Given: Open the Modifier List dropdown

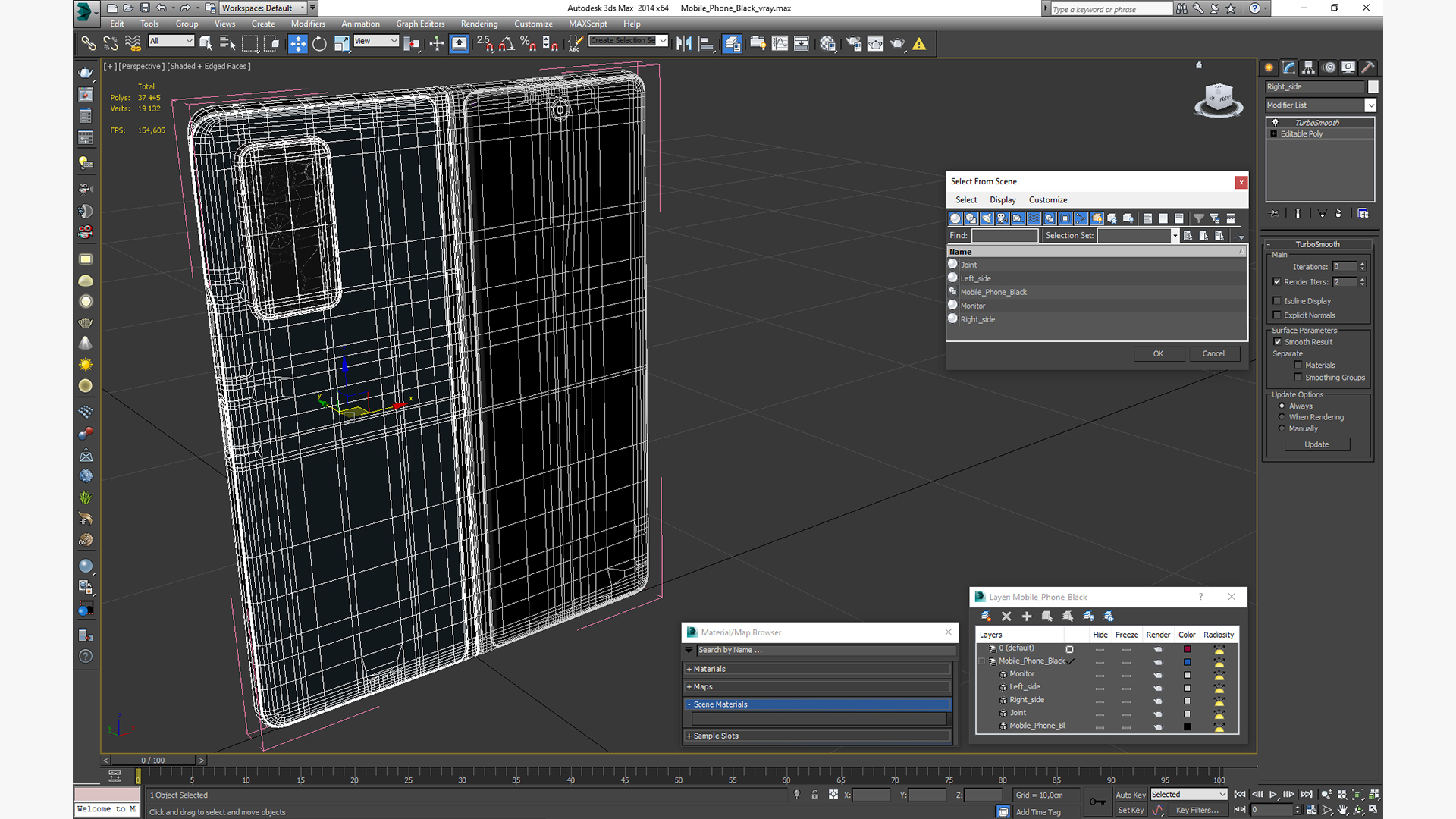Looking at the screenshot, I should click(1320, 105).
